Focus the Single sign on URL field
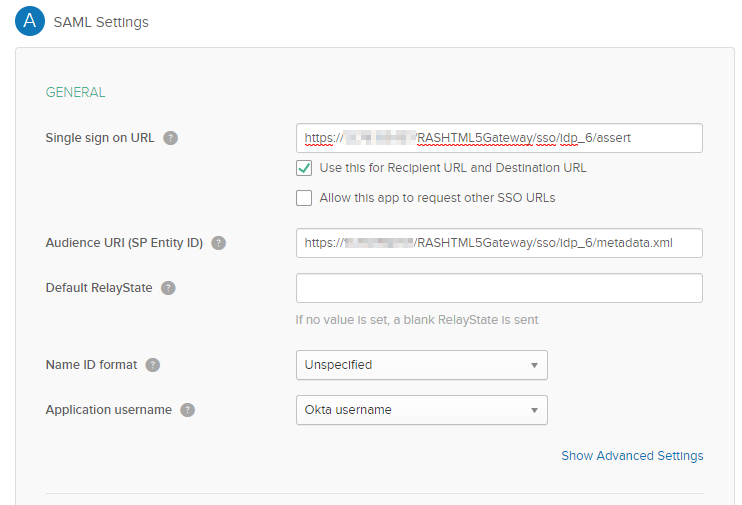The image size is (742, 505). pyautogui.click(x=499, y=138)
